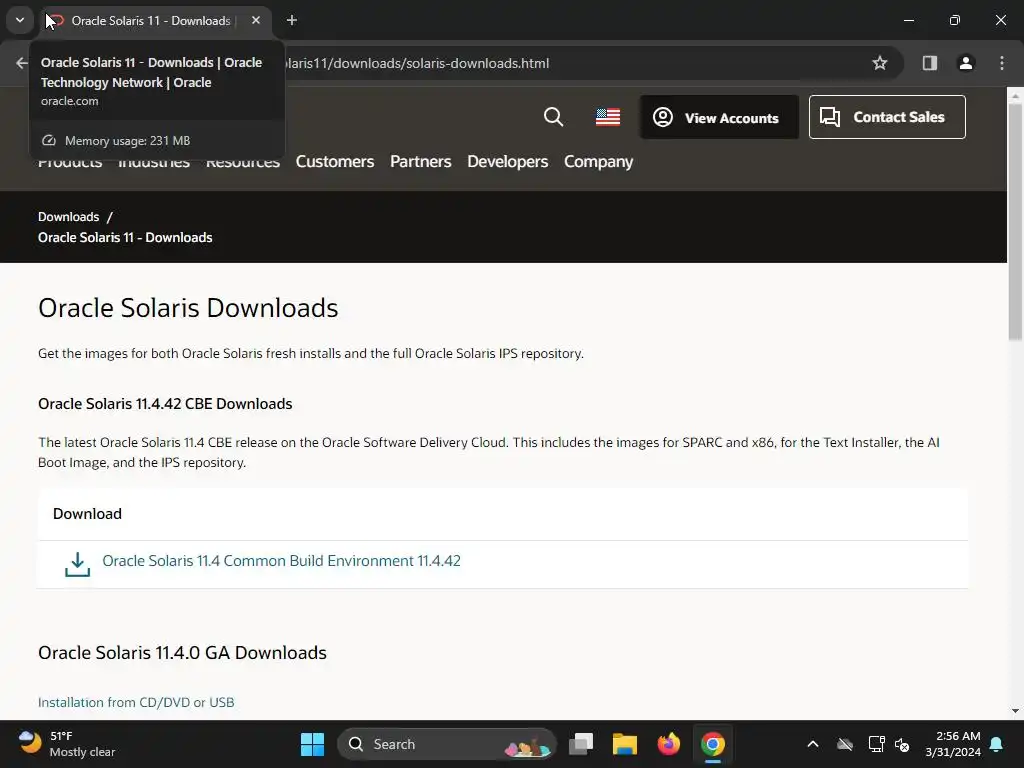Open the Windows Start menu
Image resolution: width=1024 pixels, height=768 pixels.
pos(312,744)
